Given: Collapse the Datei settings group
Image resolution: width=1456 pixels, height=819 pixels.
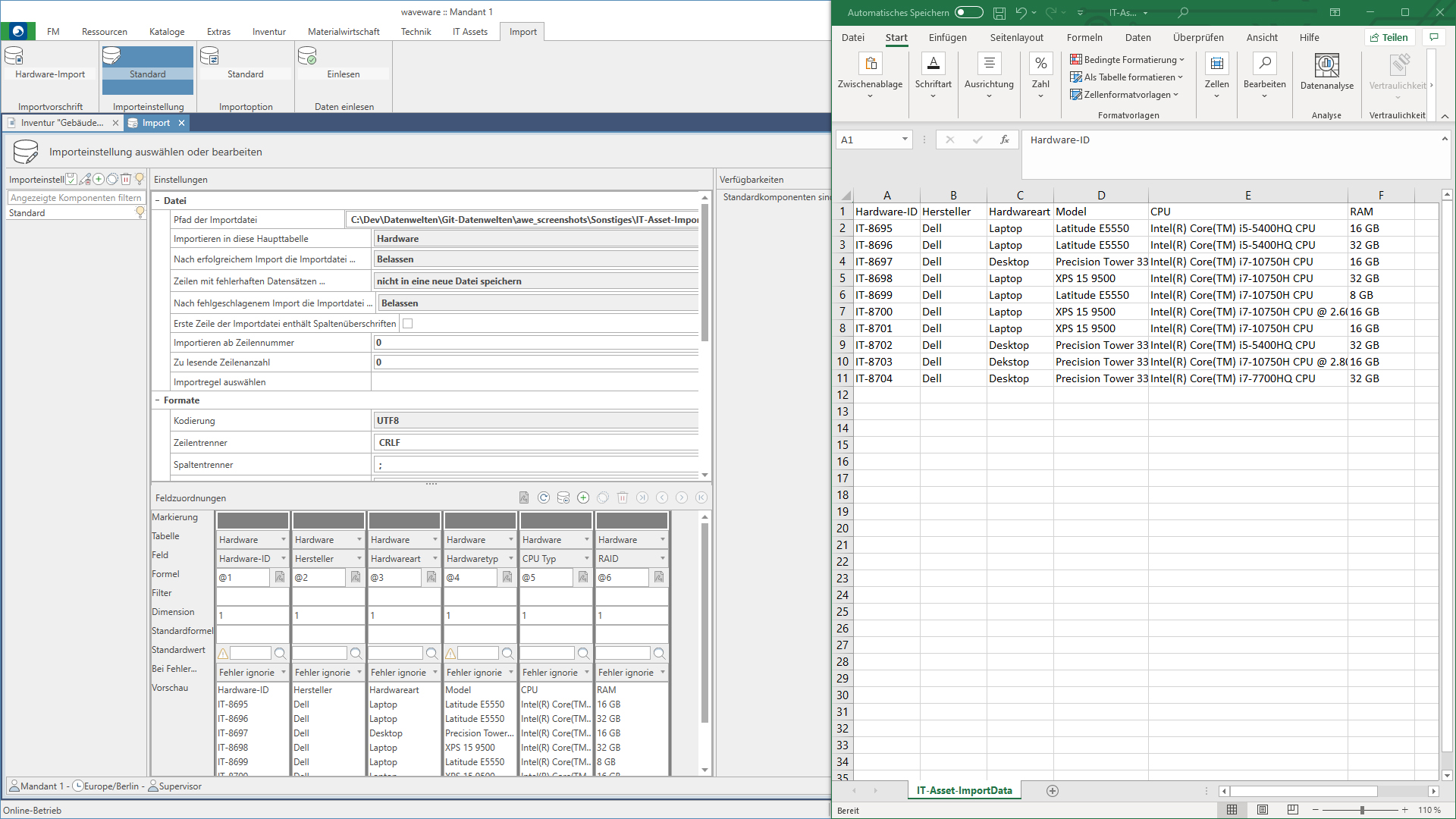Looking at the screenshot, I should pyautogui.click(x=158, y=201).
